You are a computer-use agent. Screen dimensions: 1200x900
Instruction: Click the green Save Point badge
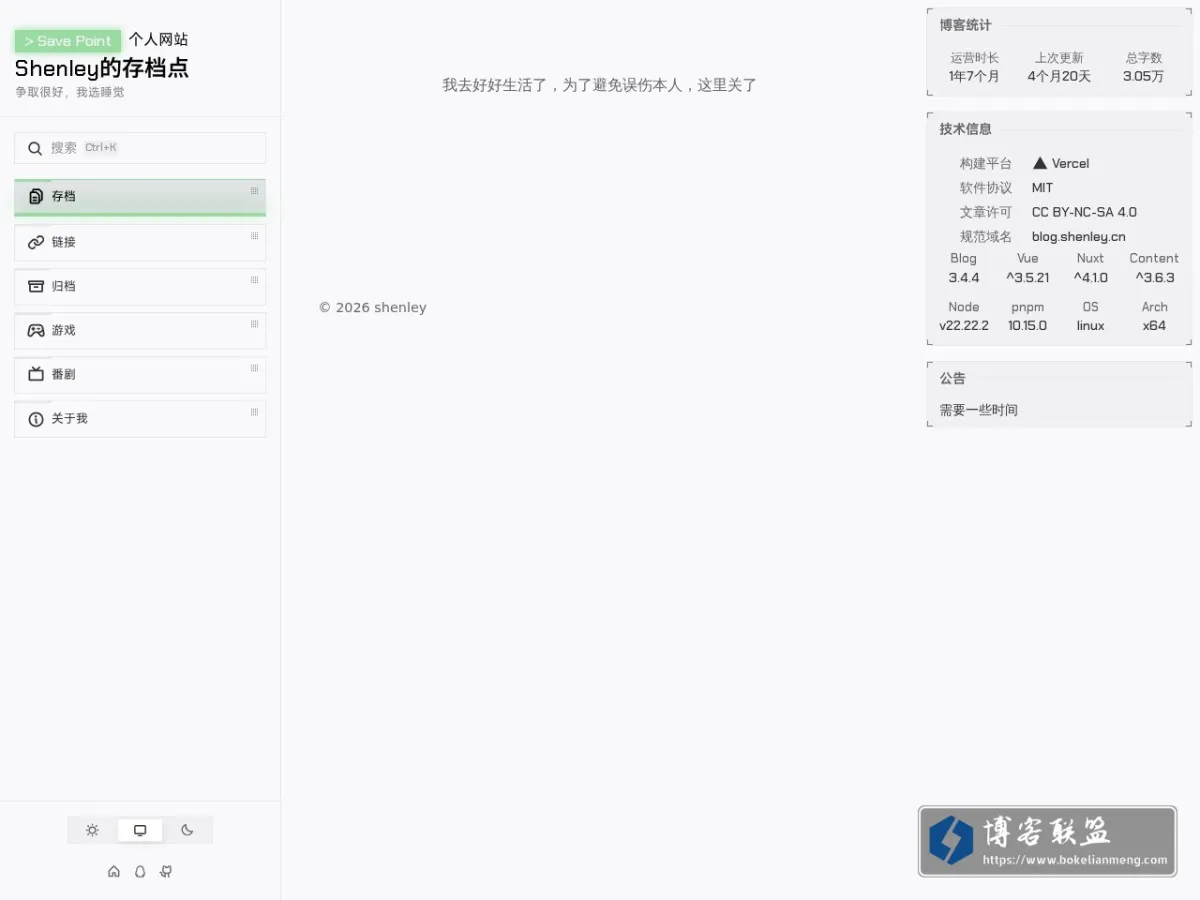click(68, 41)
